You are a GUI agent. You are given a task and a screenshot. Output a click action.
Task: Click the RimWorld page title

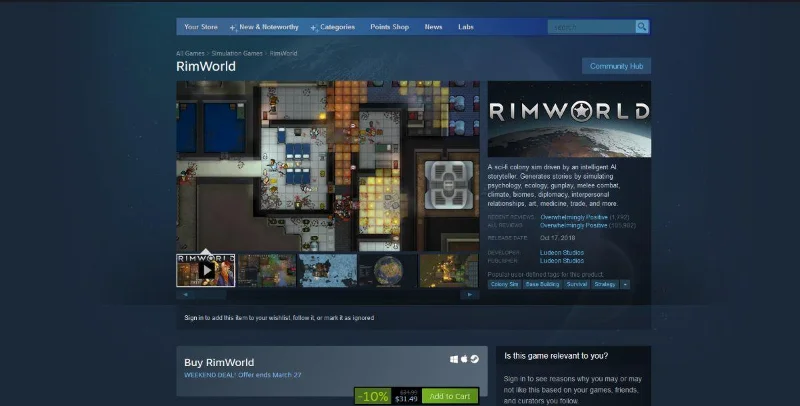tap(206, 66)
